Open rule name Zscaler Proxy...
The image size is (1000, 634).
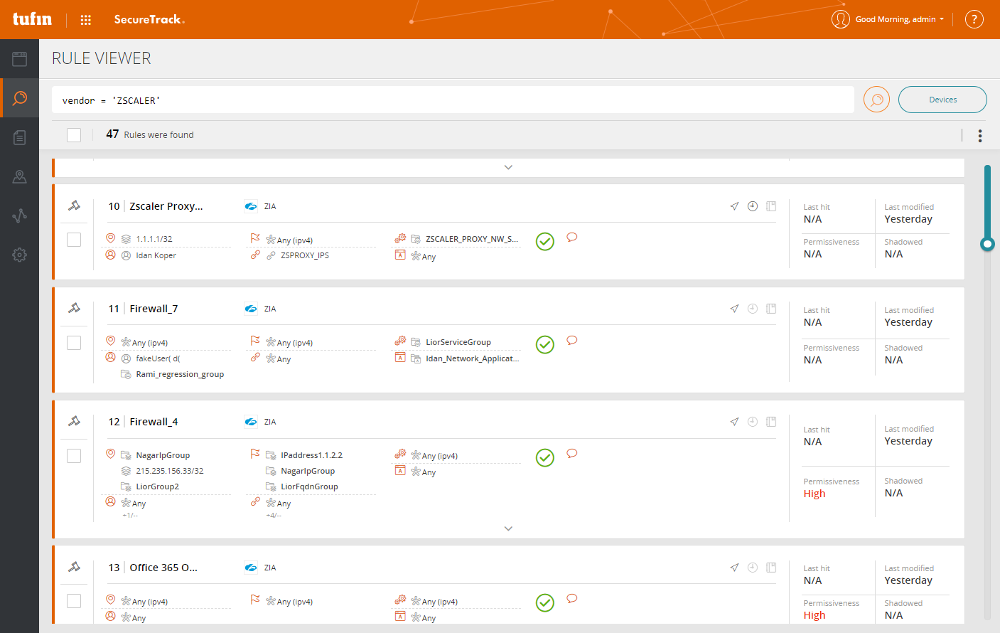(166, 206)
